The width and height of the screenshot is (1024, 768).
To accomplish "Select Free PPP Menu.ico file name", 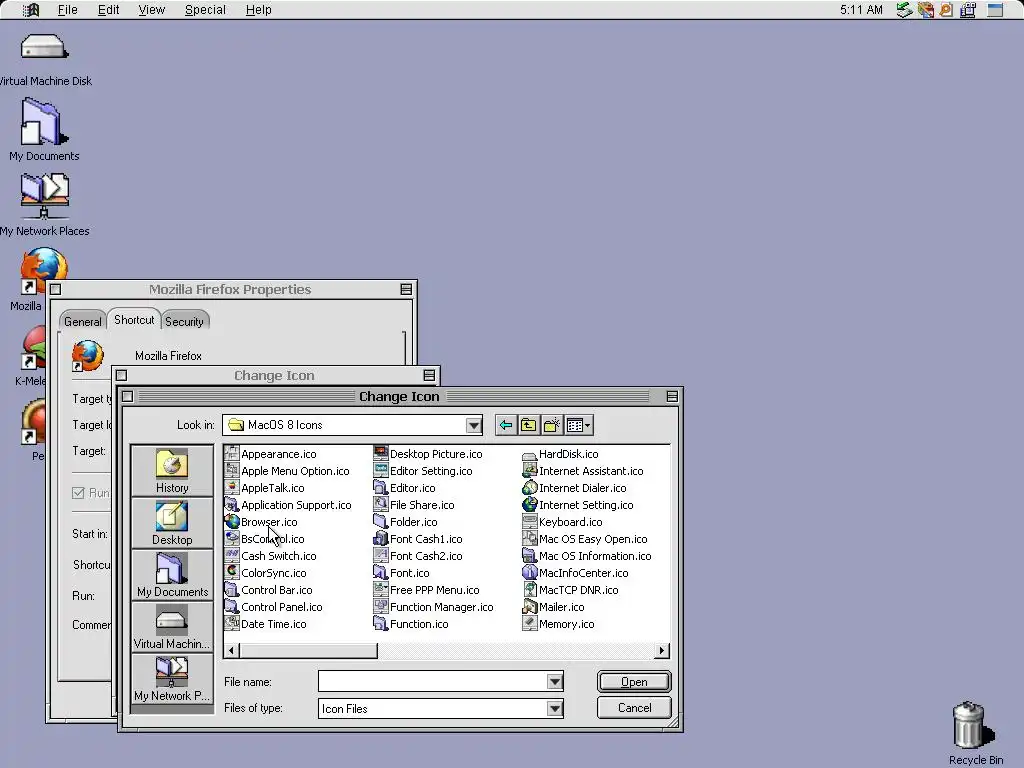I will click(x=434, y=590).
